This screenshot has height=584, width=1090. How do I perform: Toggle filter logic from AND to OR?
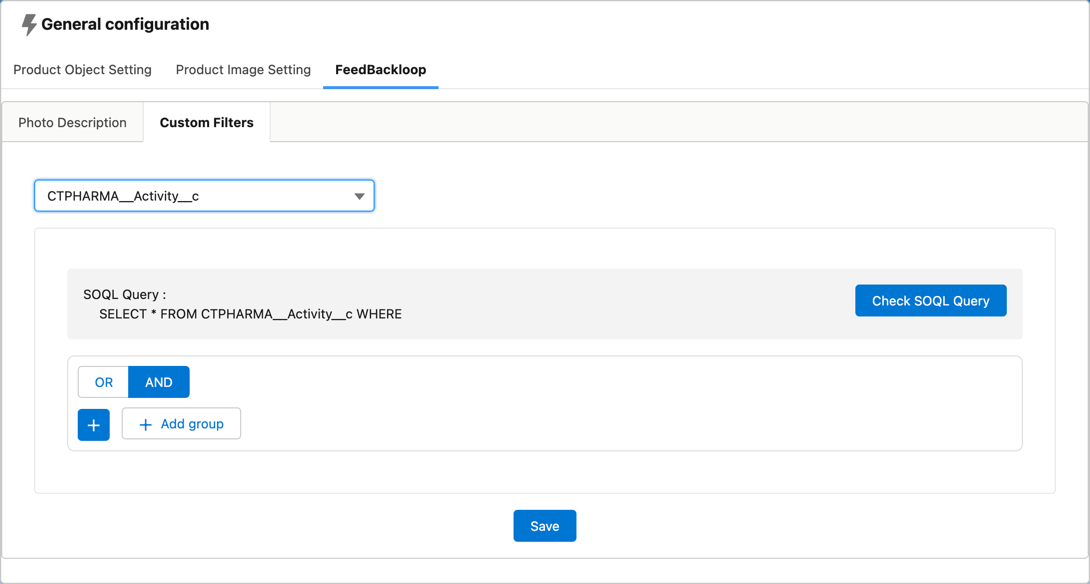click(102, 381)
